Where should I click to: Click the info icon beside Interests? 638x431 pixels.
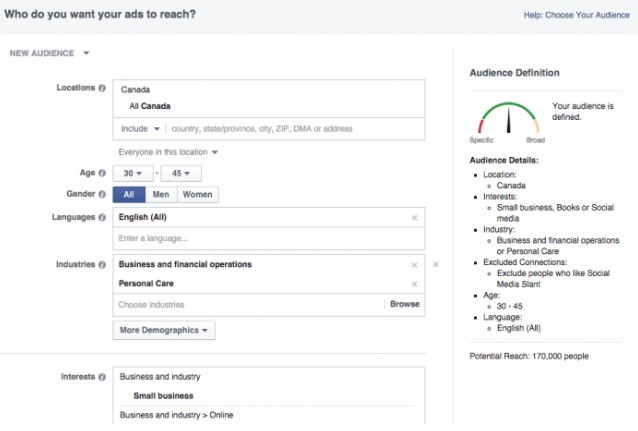102,377
